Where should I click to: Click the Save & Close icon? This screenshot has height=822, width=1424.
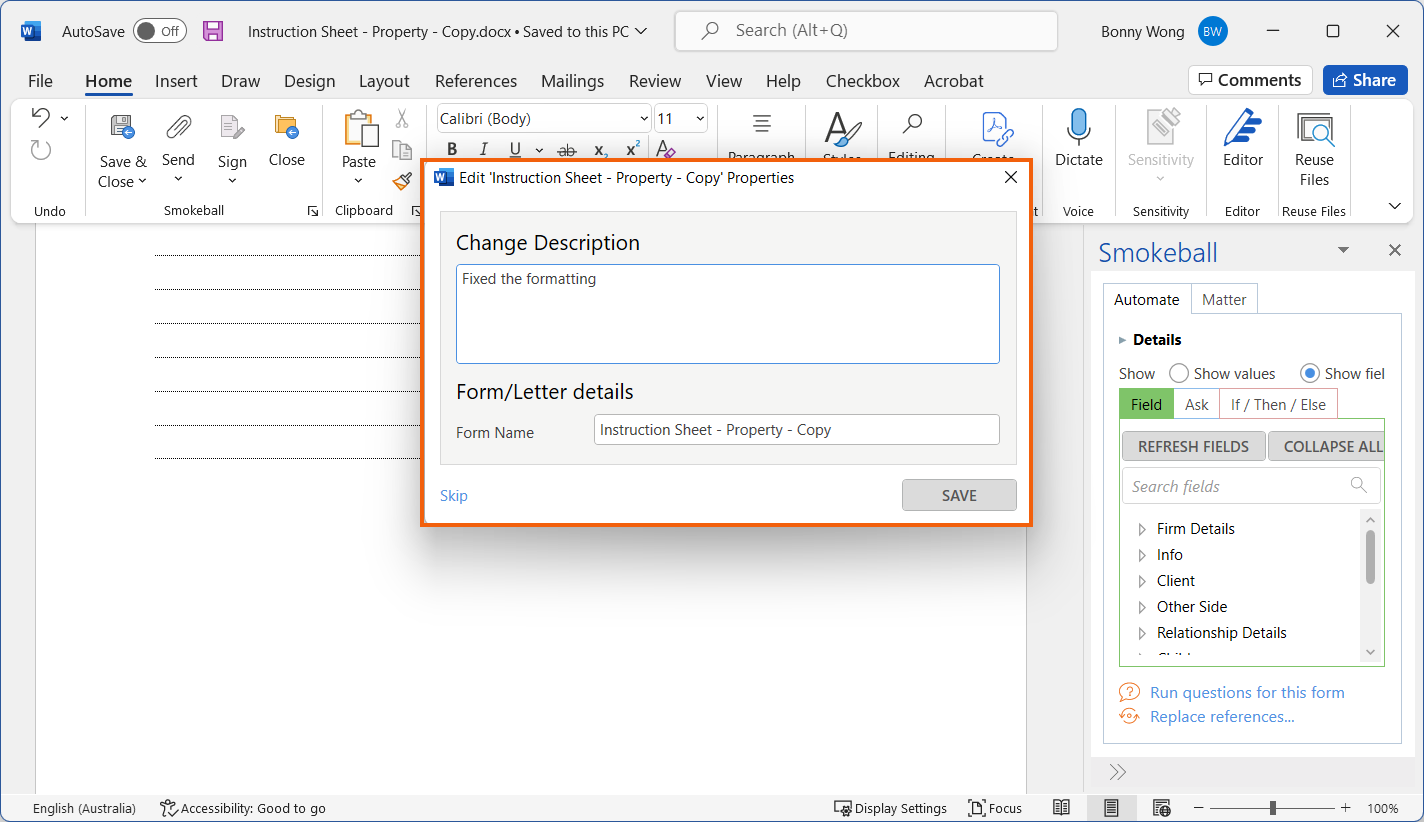123,127
